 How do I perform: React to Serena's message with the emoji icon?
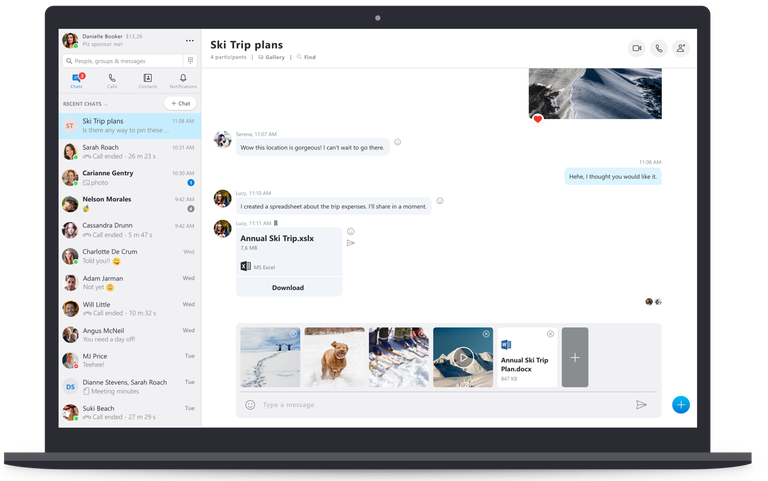pos(398,142)
